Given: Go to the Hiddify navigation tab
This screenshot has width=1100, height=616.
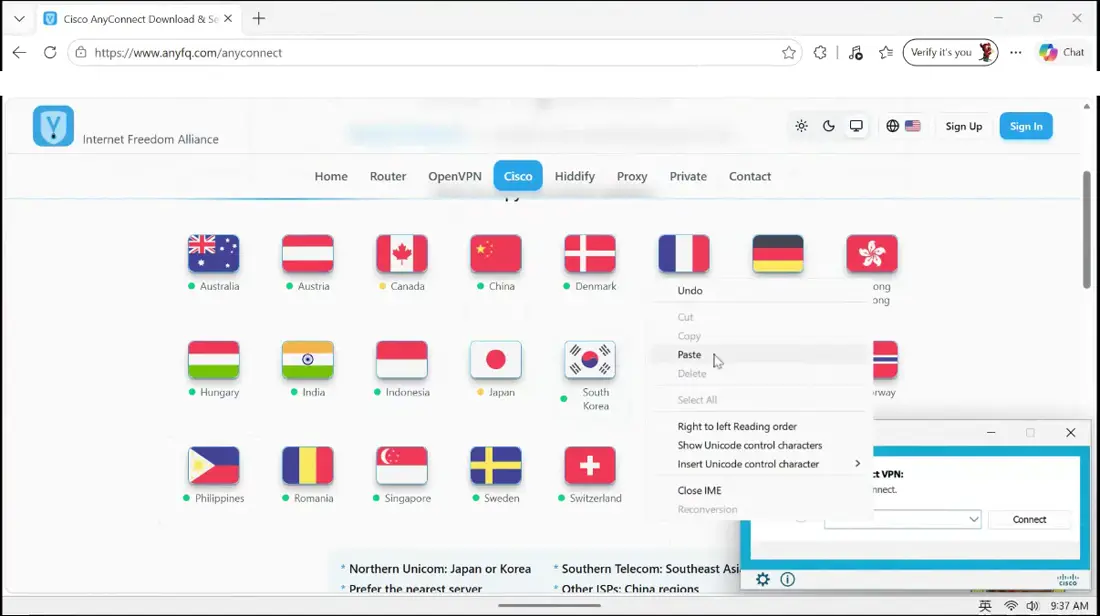Looking at the screenshot, I should point(575,176).
